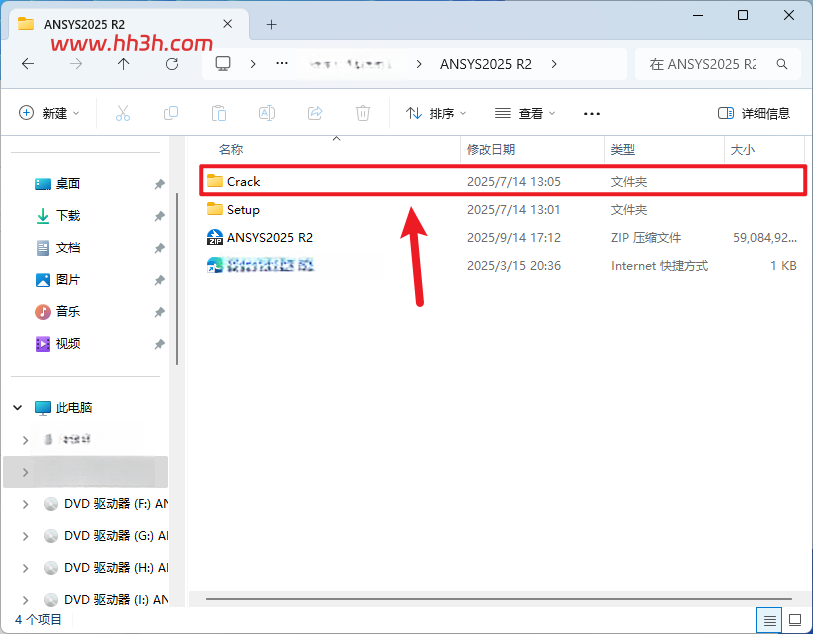Refresh the current folder view
The height and width of the screenshot is (634, 813).
172,64
